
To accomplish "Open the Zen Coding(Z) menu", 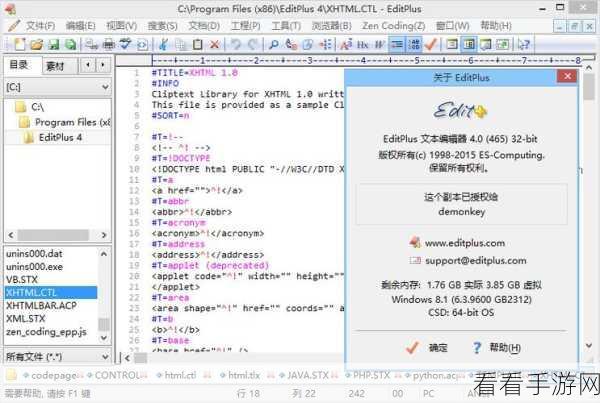I will tap(394, 26).
